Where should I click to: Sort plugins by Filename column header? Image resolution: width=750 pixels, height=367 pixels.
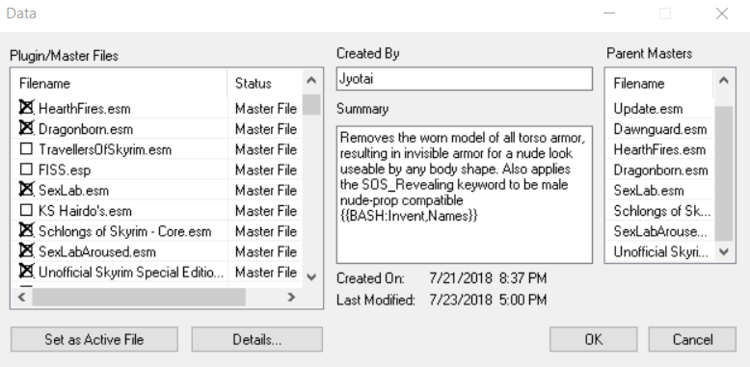(x=120, y=84)
